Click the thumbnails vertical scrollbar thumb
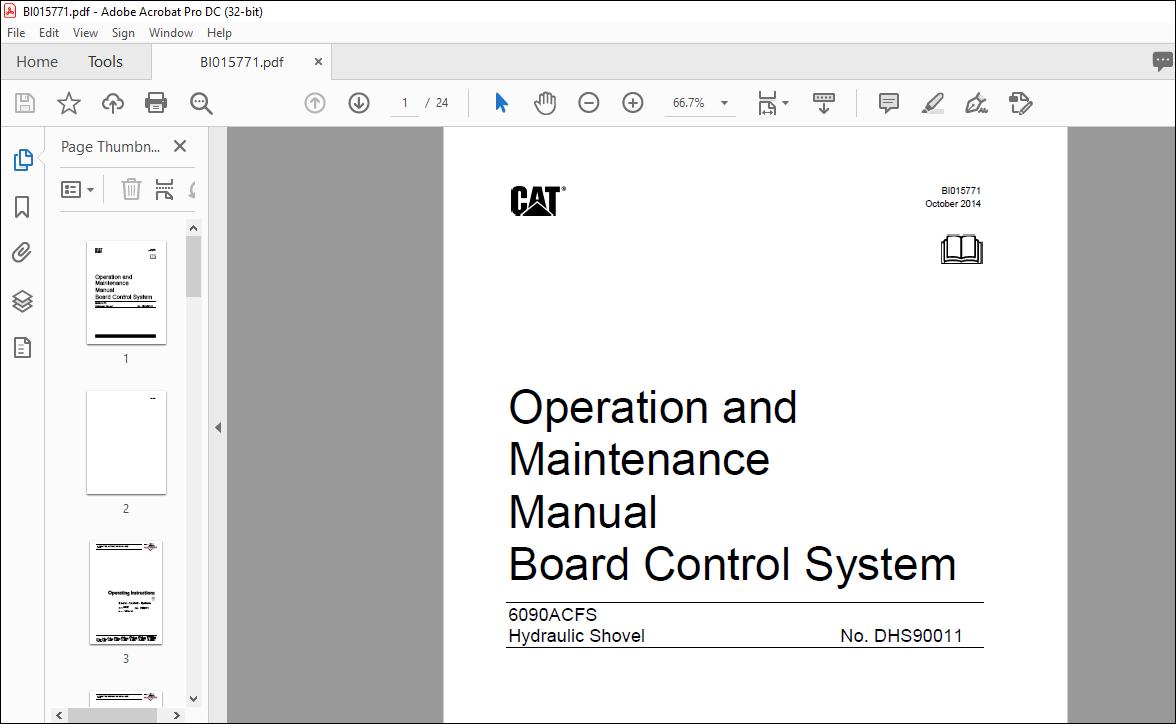Screen dimensions: 1176x724 click(194, 266)
